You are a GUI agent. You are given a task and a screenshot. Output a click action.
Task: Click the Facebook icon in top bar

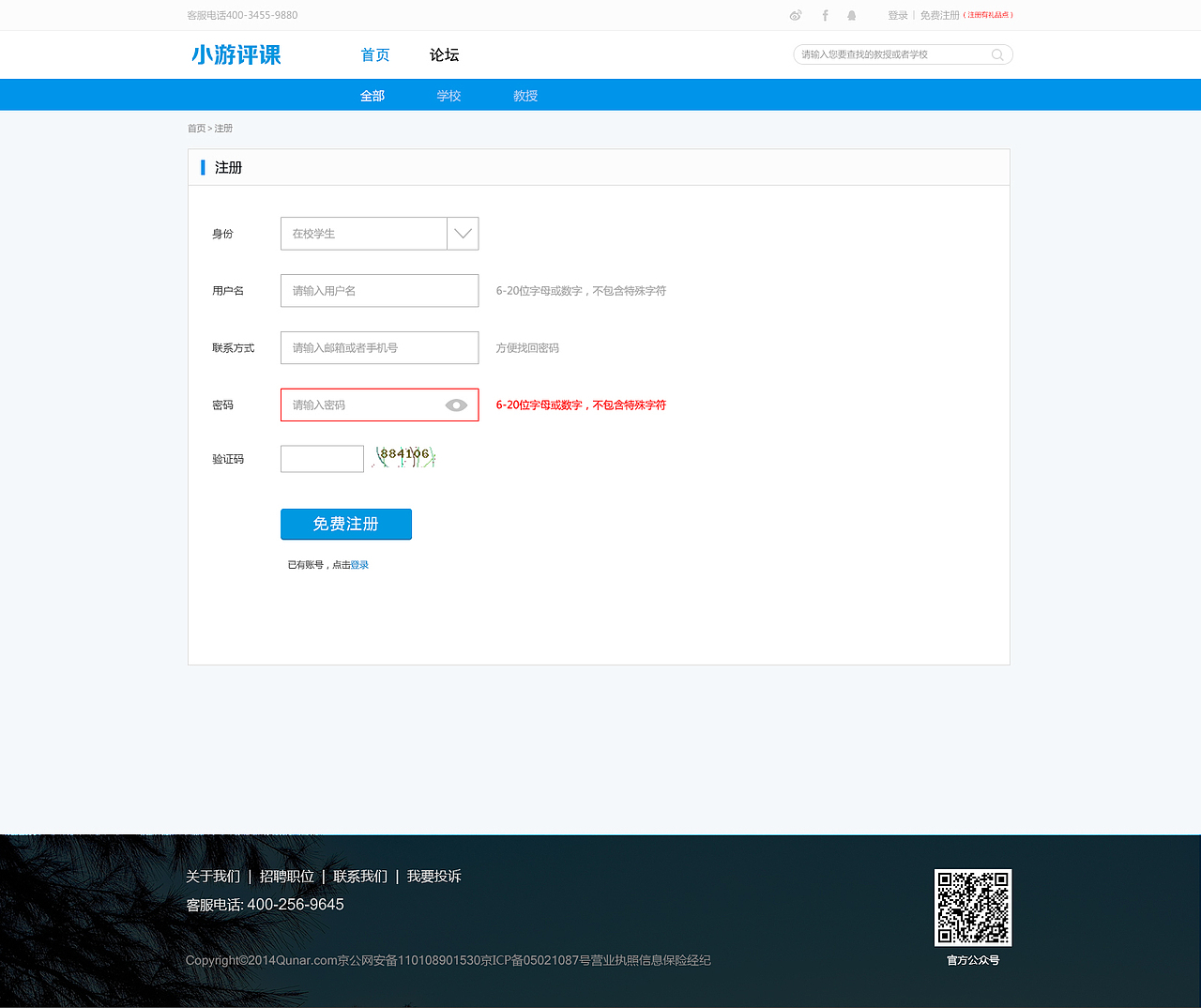click(x=824, y=15)
